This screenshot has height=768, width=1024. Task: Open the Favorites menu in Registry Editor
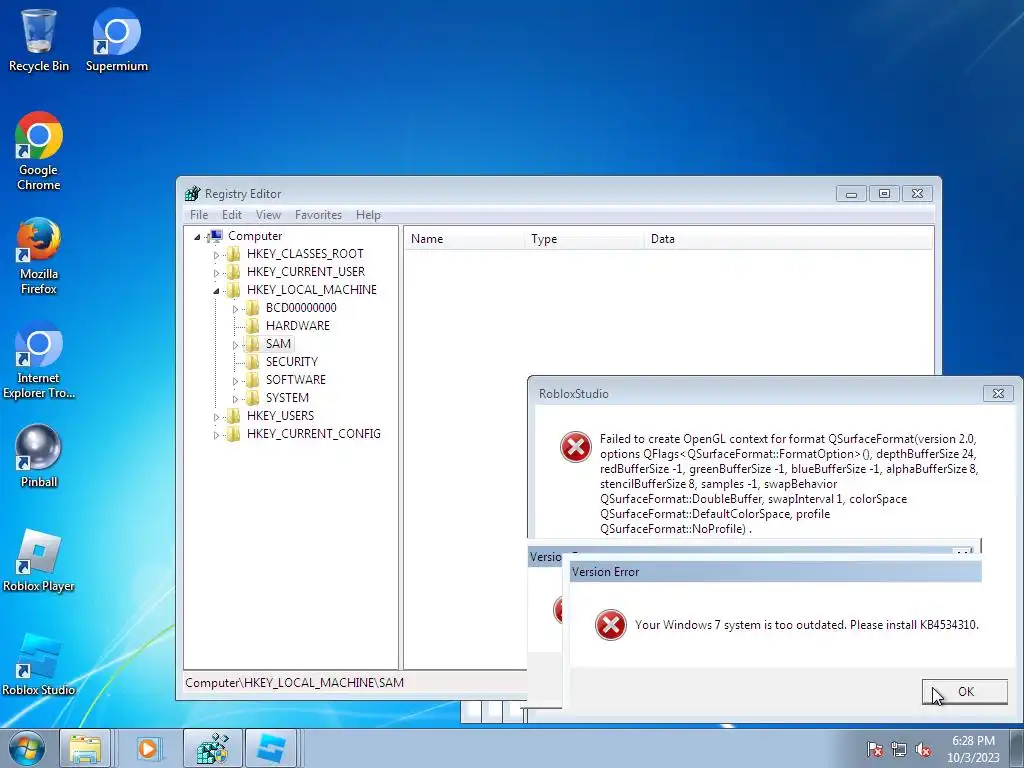pos(318,215)
